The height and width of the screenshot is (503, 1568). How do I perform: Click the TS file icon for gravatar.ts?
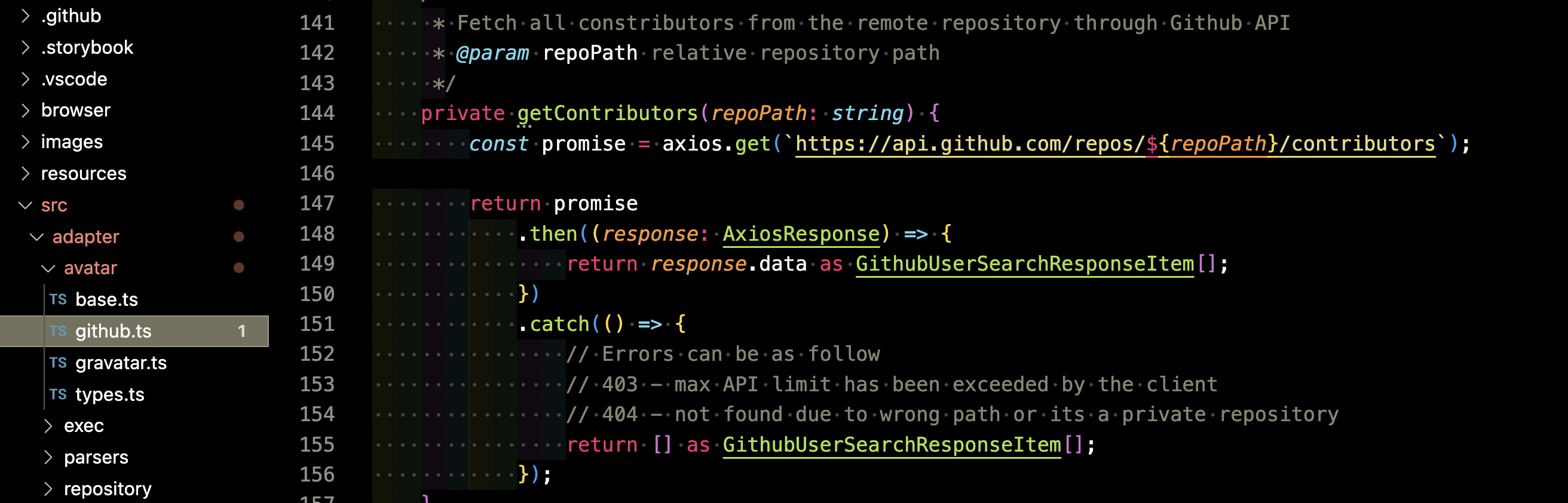tap(58, 363)
